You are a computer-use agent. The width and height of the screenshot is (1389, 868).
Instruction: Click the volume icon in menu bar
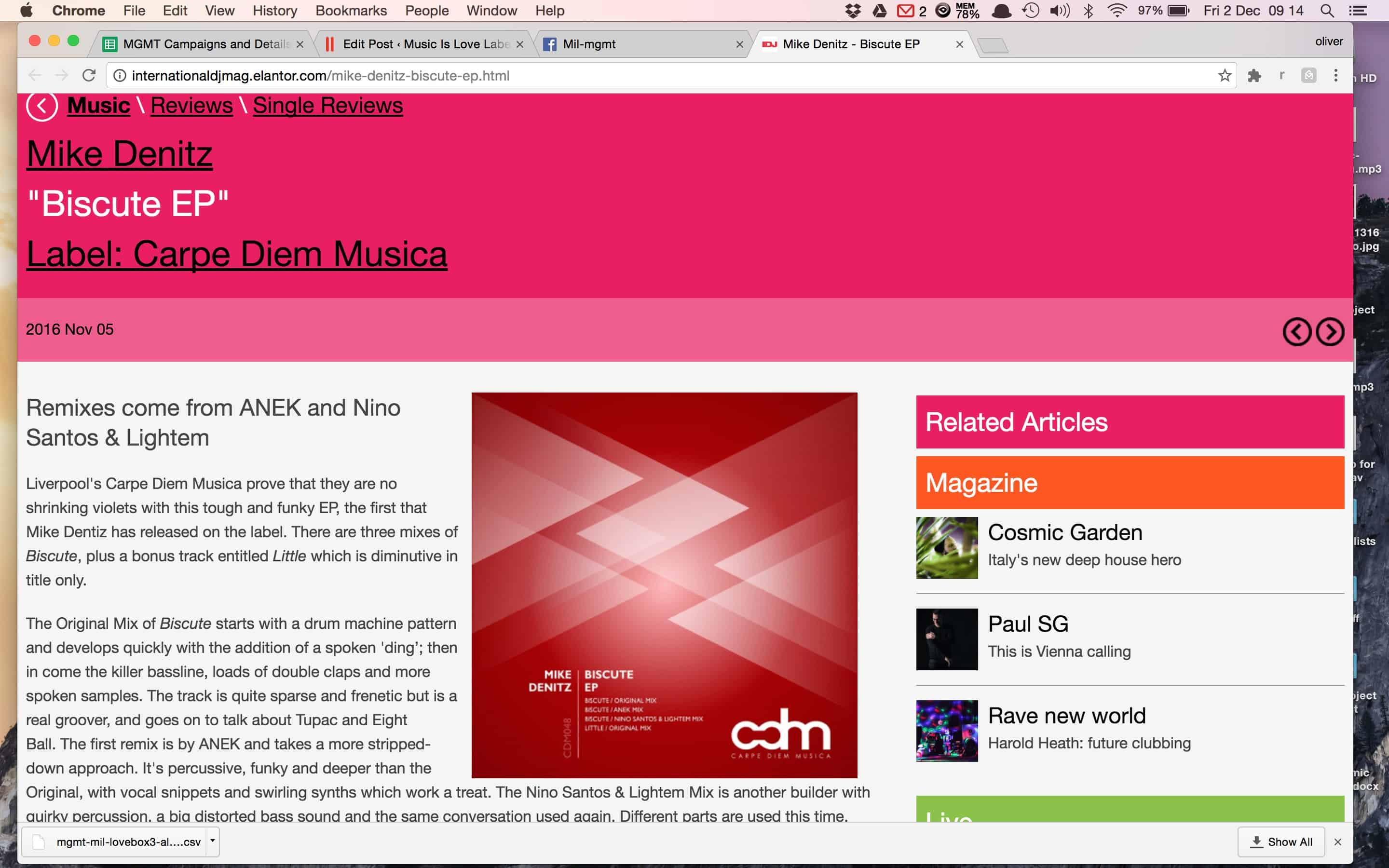pos(1060,10)
